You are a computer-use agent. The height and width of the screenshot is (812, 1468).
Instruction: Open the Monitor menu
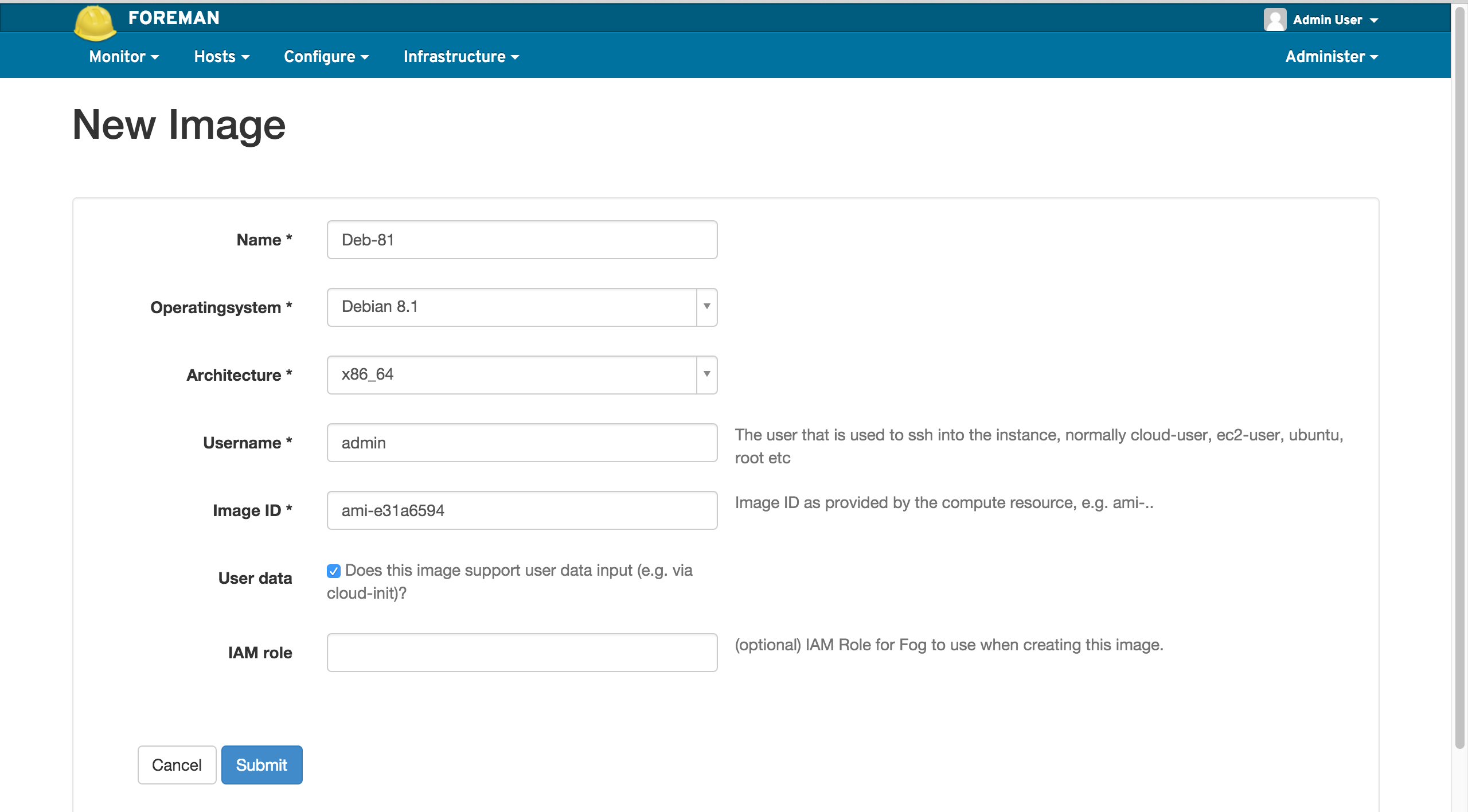(124, 56)
